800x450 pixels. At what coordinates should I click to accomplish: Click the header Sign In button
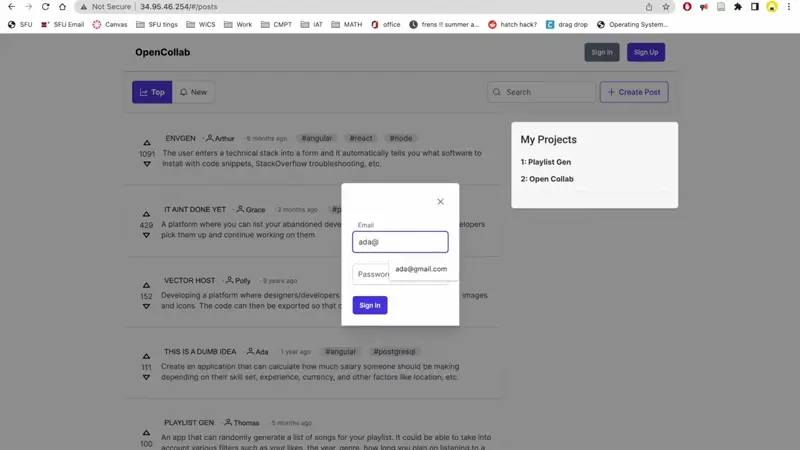(x=602, y=52)
